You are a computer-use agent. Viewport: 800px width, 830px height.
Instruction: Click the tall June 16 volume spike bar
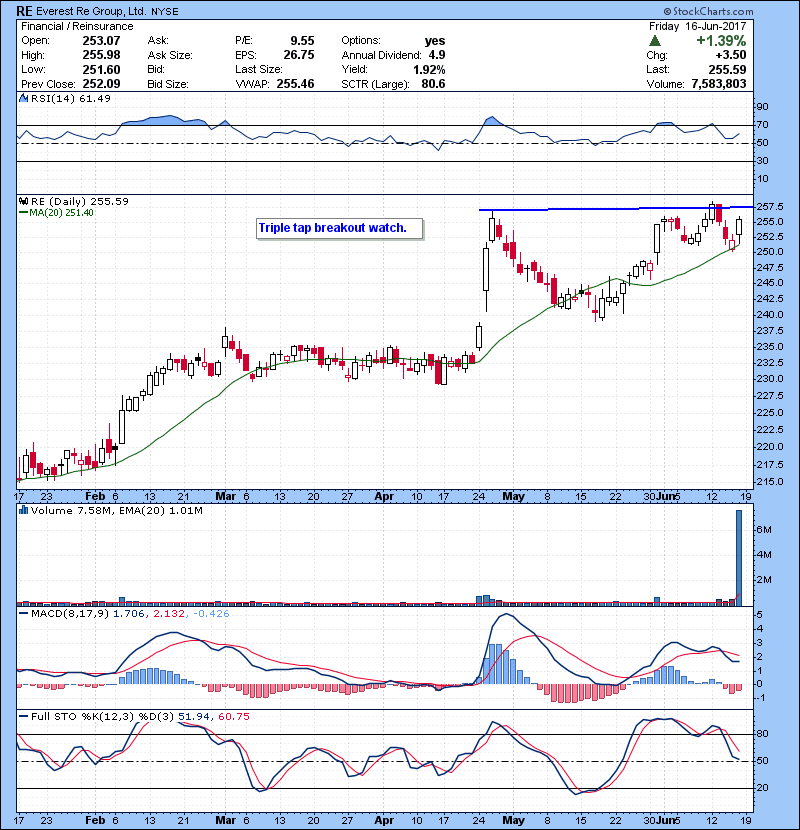739,557
